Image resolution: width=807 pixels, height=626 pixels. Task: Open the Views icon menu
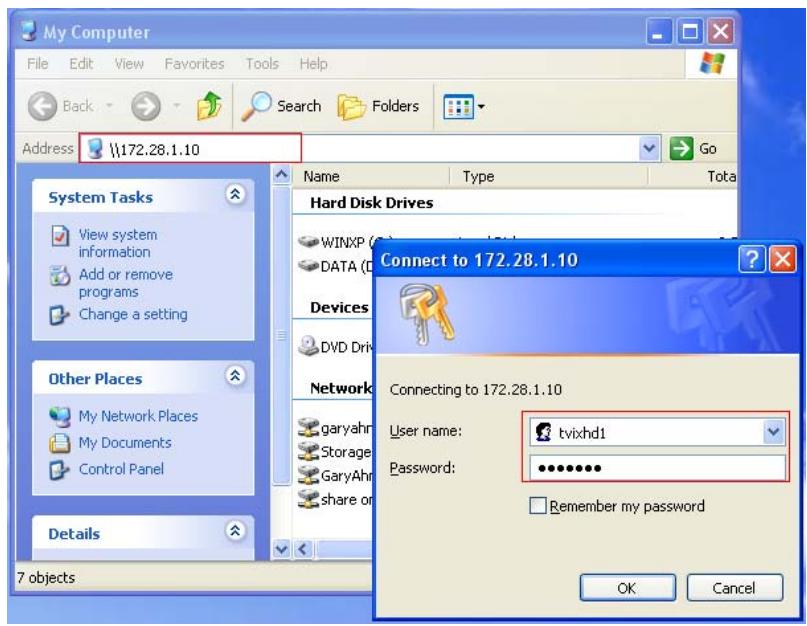tap(458, 107)
